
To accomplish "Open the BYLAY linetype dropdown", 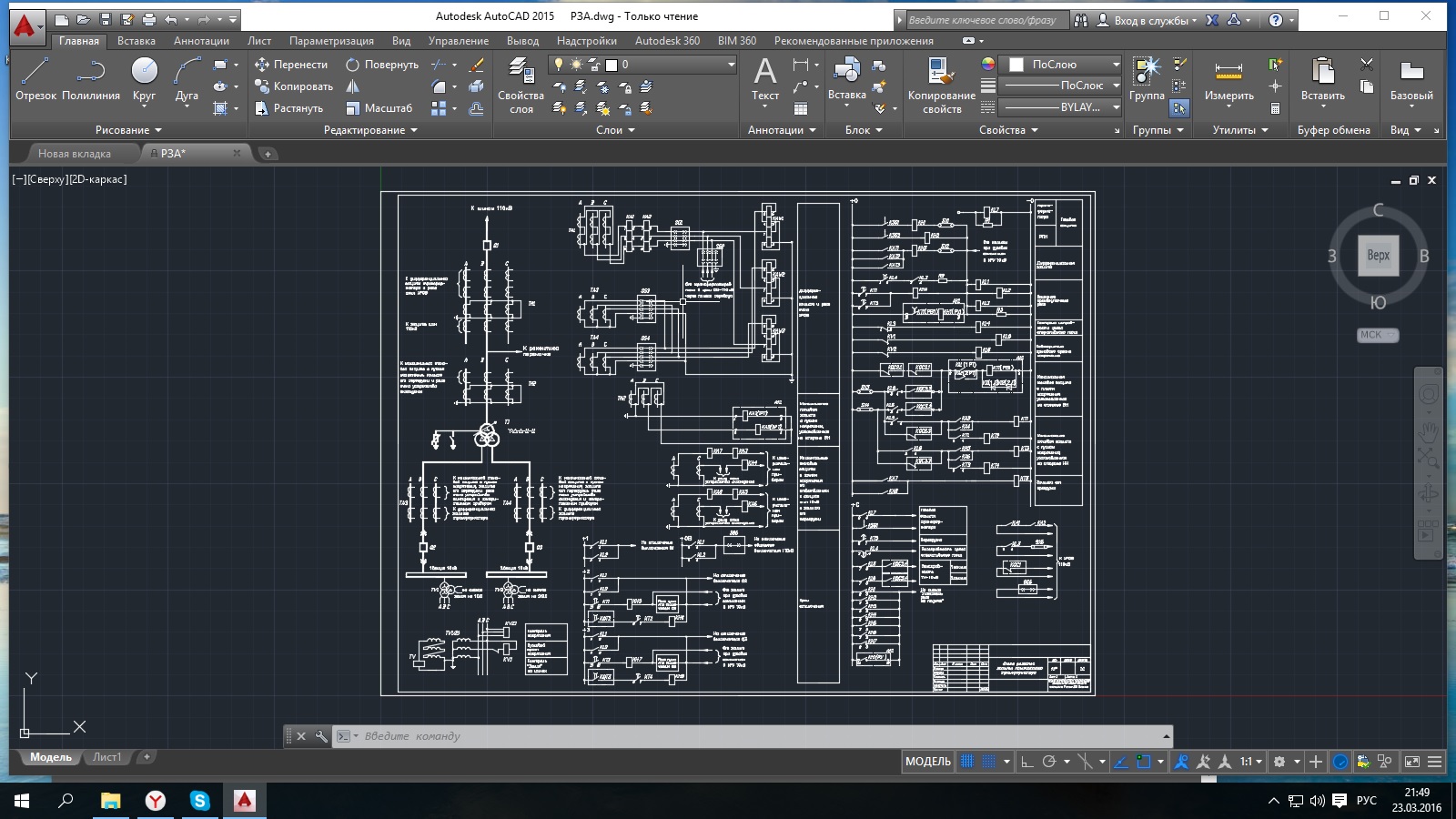I will click(1116, 107).
